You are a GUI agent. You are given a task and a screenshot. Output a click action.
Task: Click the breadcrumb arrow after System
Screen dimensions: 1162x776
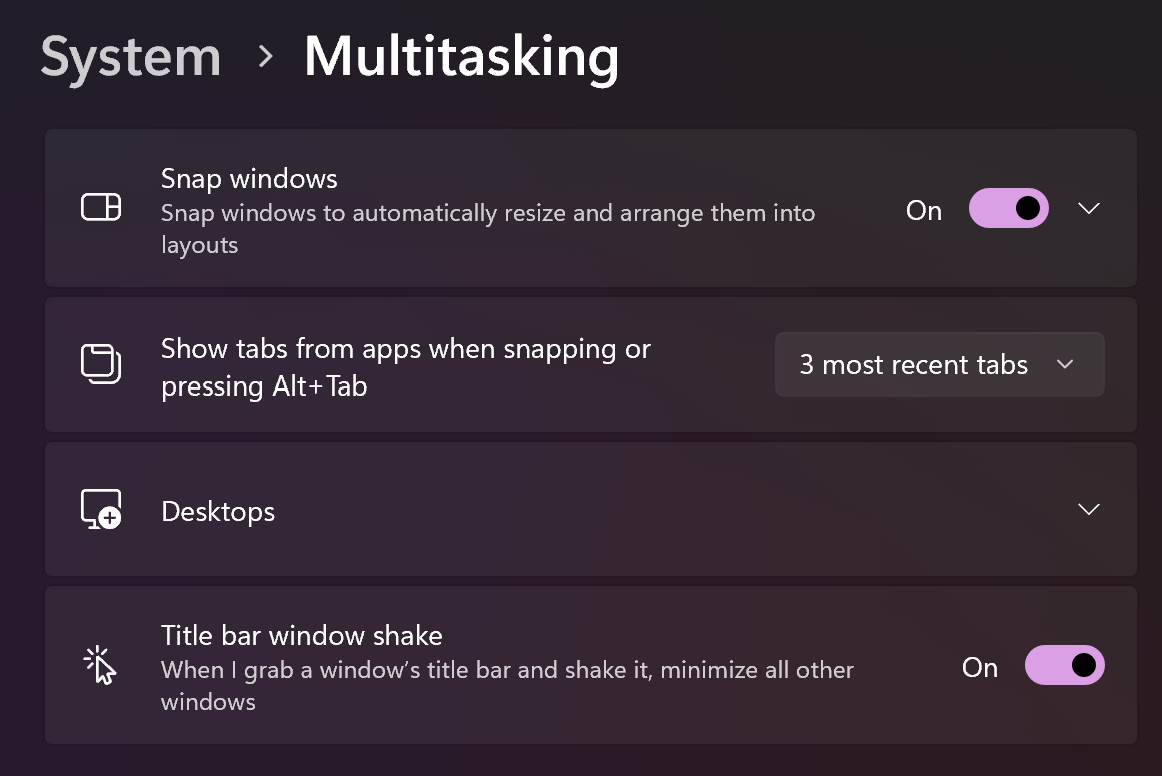(265, 56)
